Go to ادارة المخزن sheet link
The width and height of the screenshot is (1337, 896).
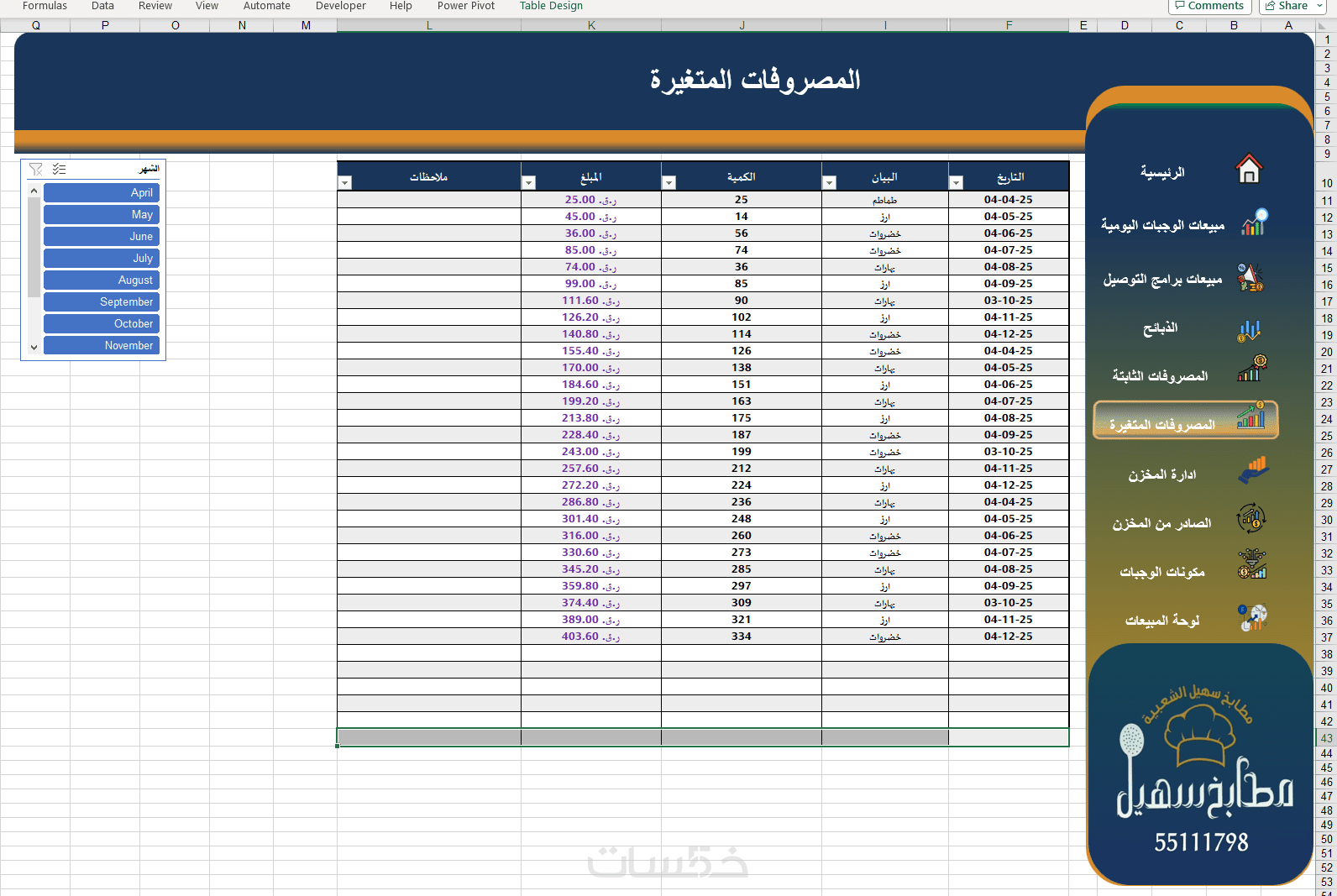pos(1162,474)
